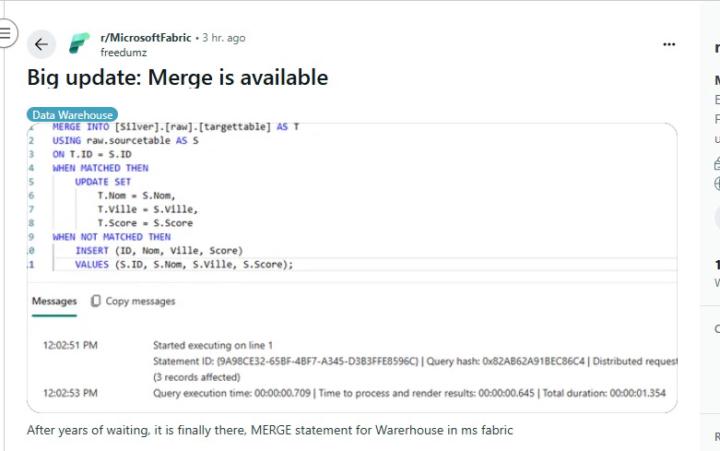Click the 12:02:53 PM timestamp
The width and height of the screenshot is (720, 451).
pyautogui.click(x=70, y=393)
